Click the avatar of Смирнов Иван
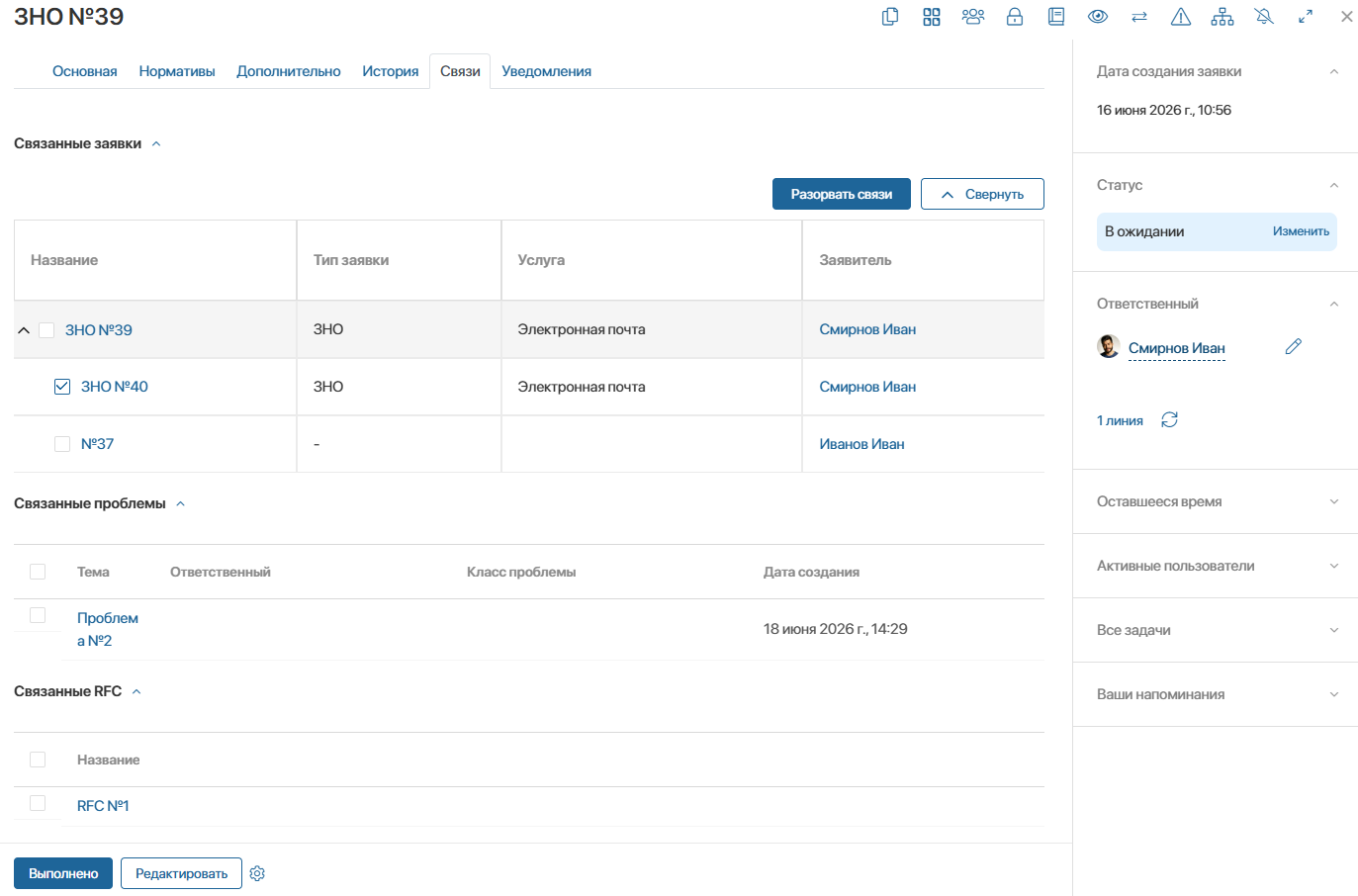Image resolution: width=1358 pixels, height=896 pixels. coord(1109,346)
